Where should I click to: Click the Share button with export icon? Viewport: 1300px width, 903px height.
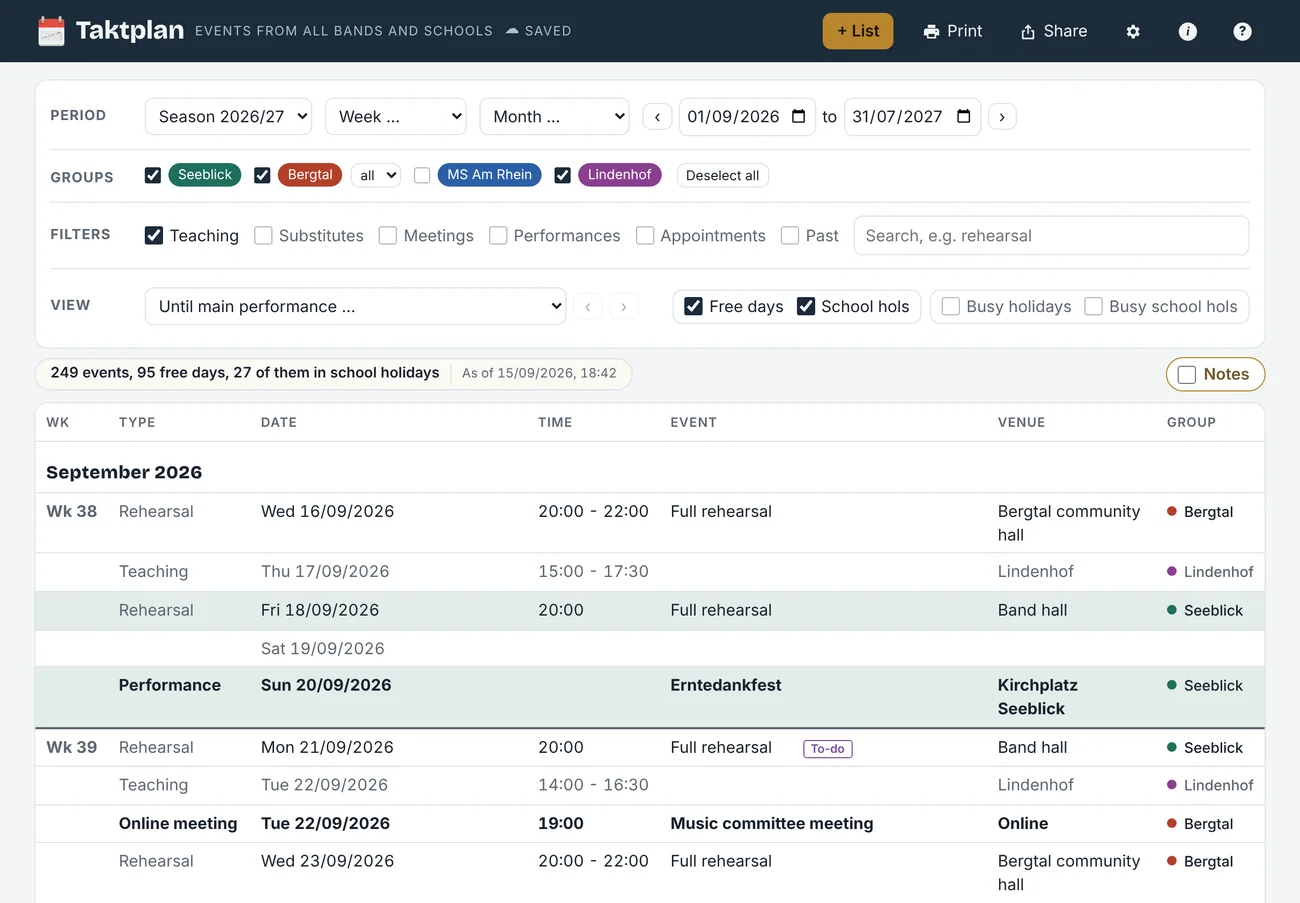(1053, 31)
